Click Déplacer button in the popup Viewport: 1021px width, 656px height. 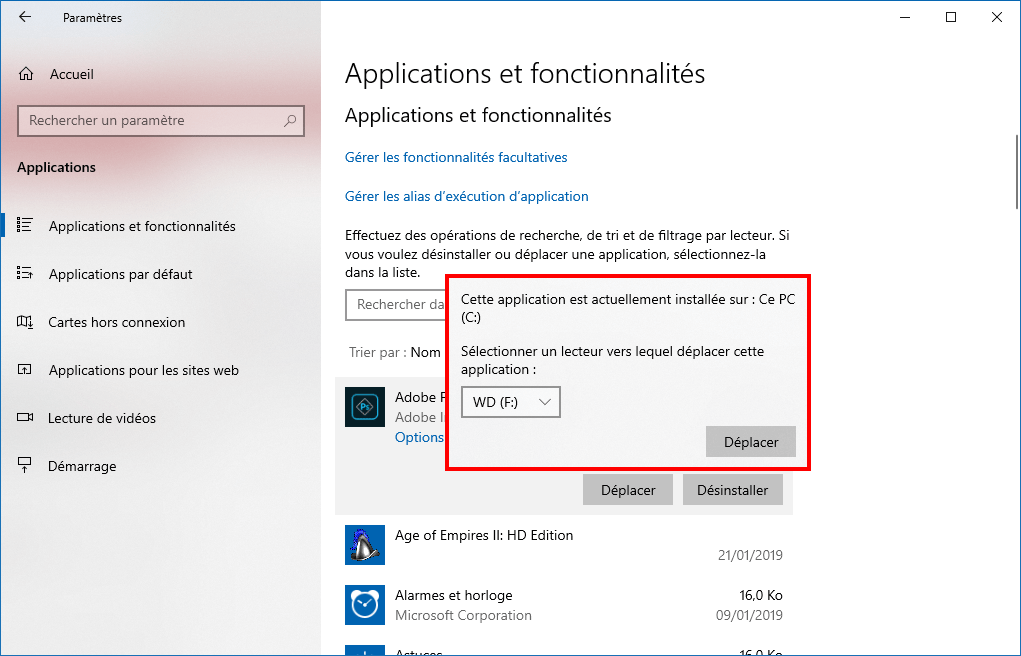tap(751, 442)
